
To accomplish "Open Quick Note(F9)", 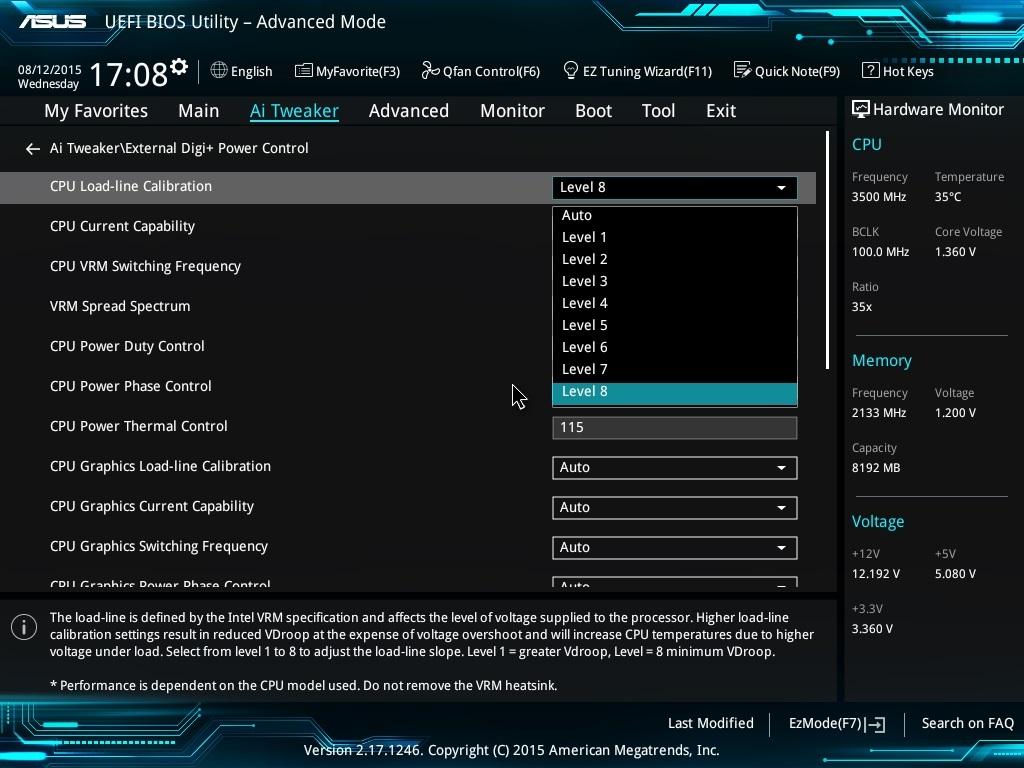I will pos(786,71).
